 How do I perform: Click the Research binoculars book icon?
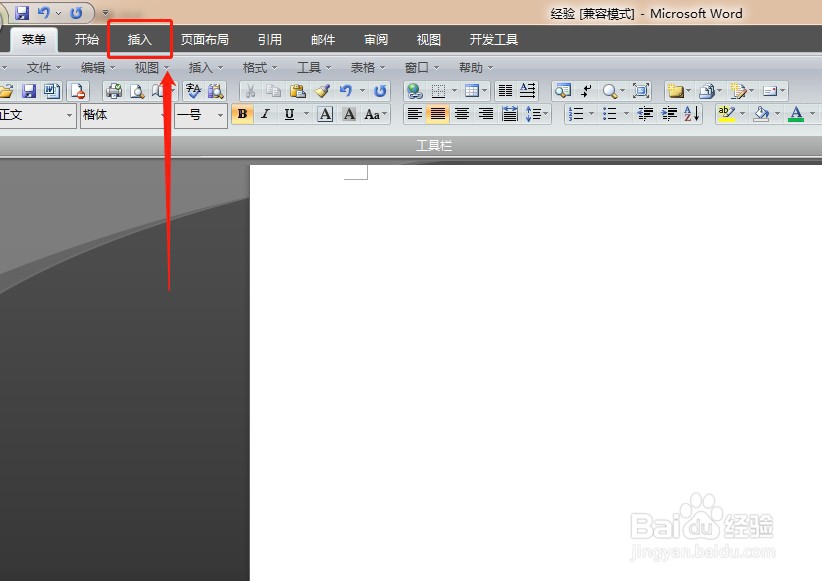215,91
